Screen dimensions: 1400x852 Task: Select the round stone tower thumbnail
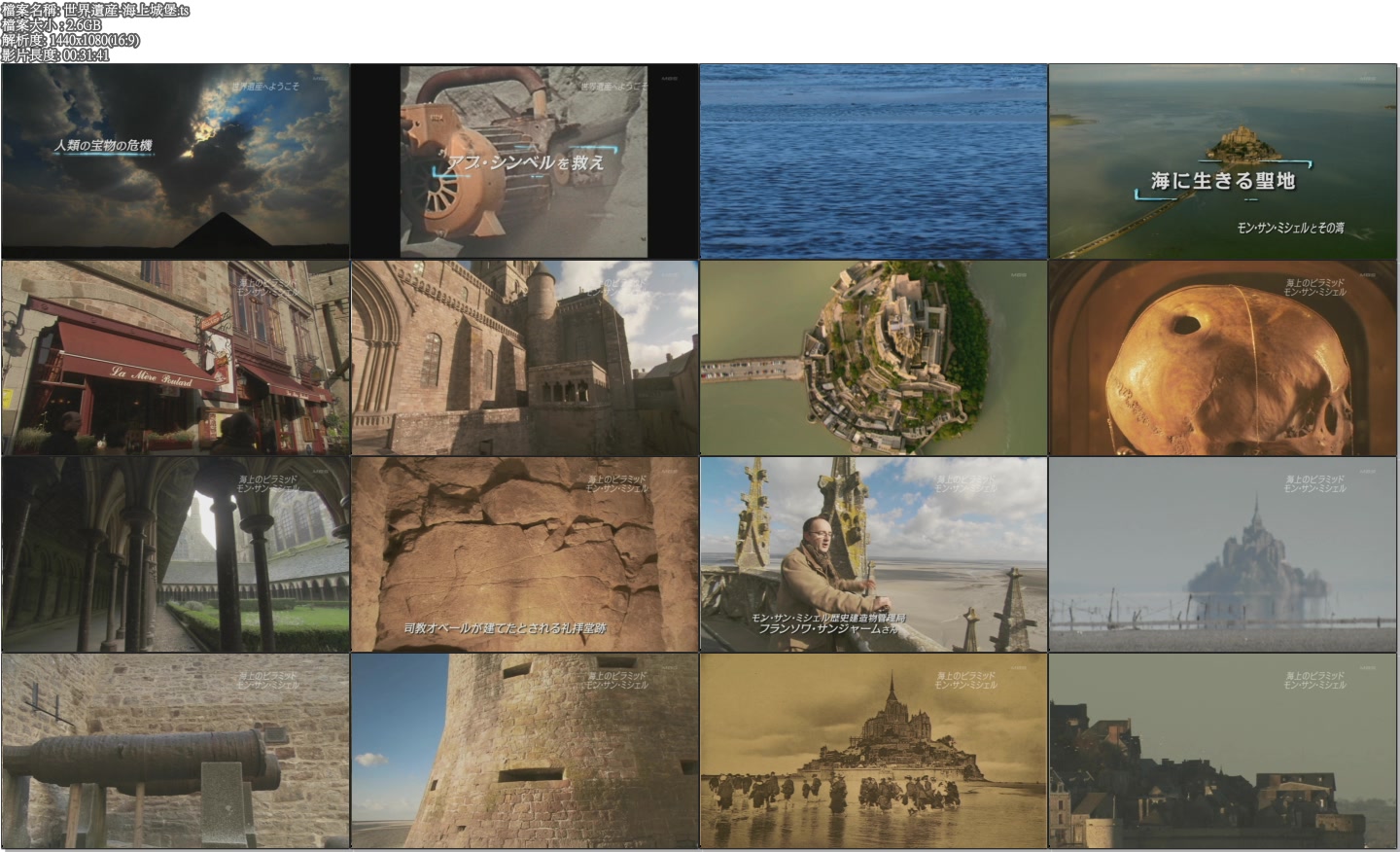(x=524, y=751)
